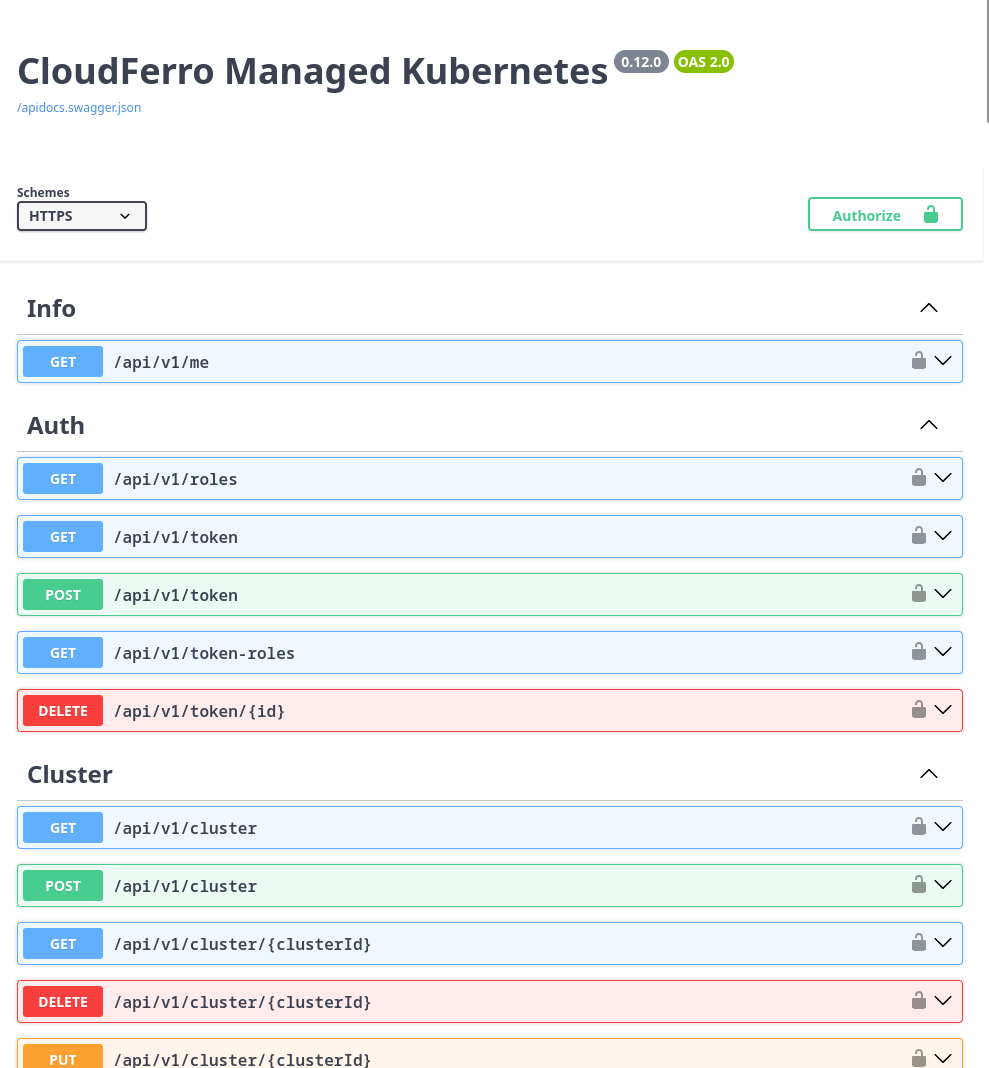Expand POST /api/v1/token with its chevron
The width and height of the screenshot is (989, 1068).
coord(943,594)
